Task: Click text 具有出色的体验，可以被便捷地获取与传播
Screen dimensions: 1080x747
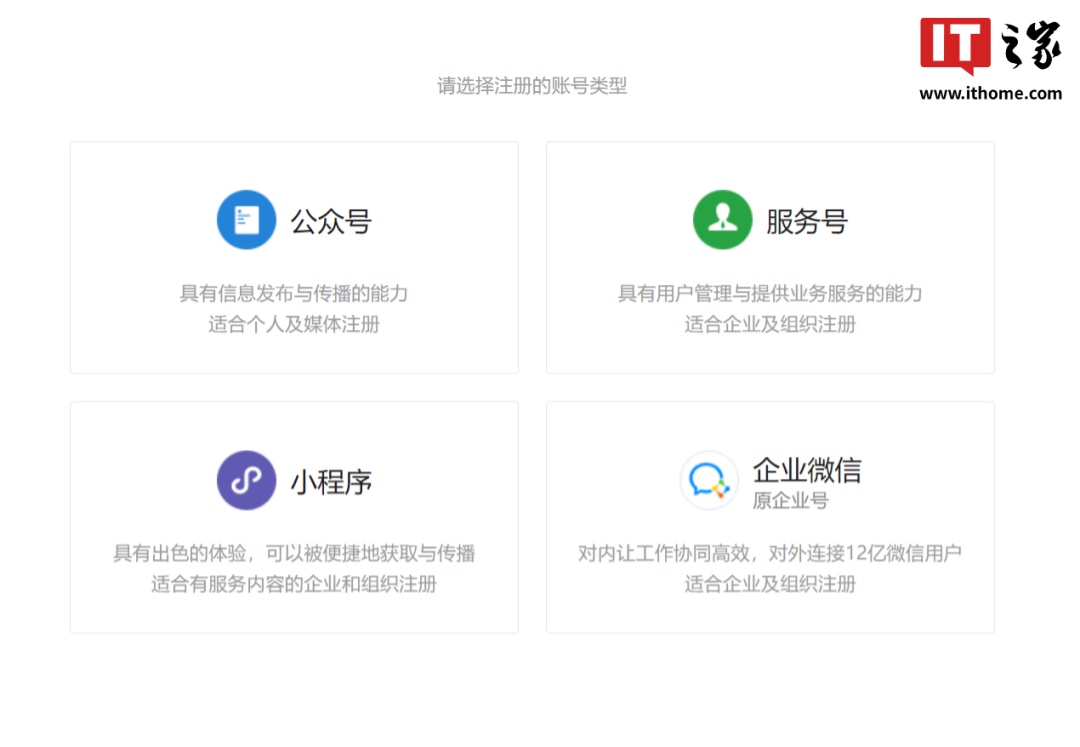Action: coord(294,553)
